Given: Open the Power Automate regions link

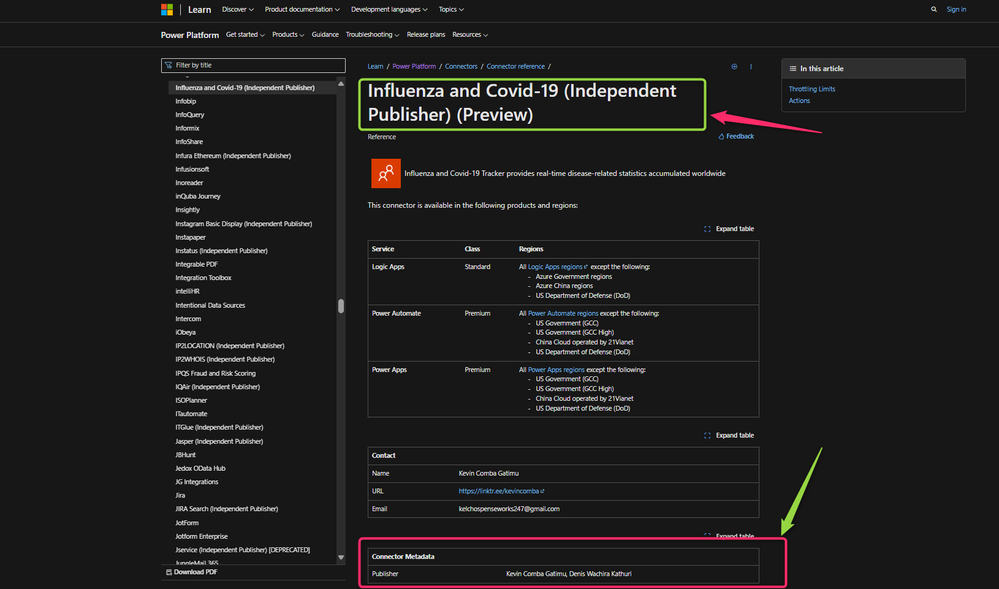Looking at the screenshot, I should pos(563,314).
